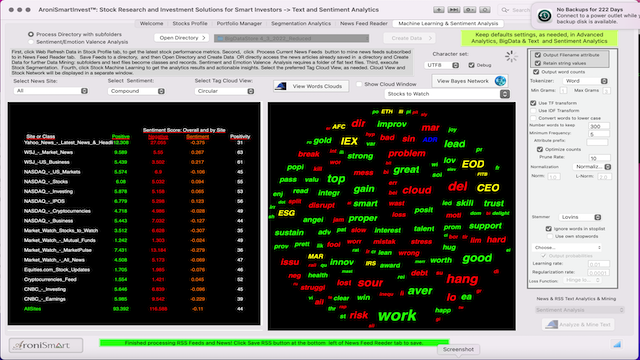Select Machine Learning & Sentiment Analysis tab
The image size is (640, 360).
(448, 24)
